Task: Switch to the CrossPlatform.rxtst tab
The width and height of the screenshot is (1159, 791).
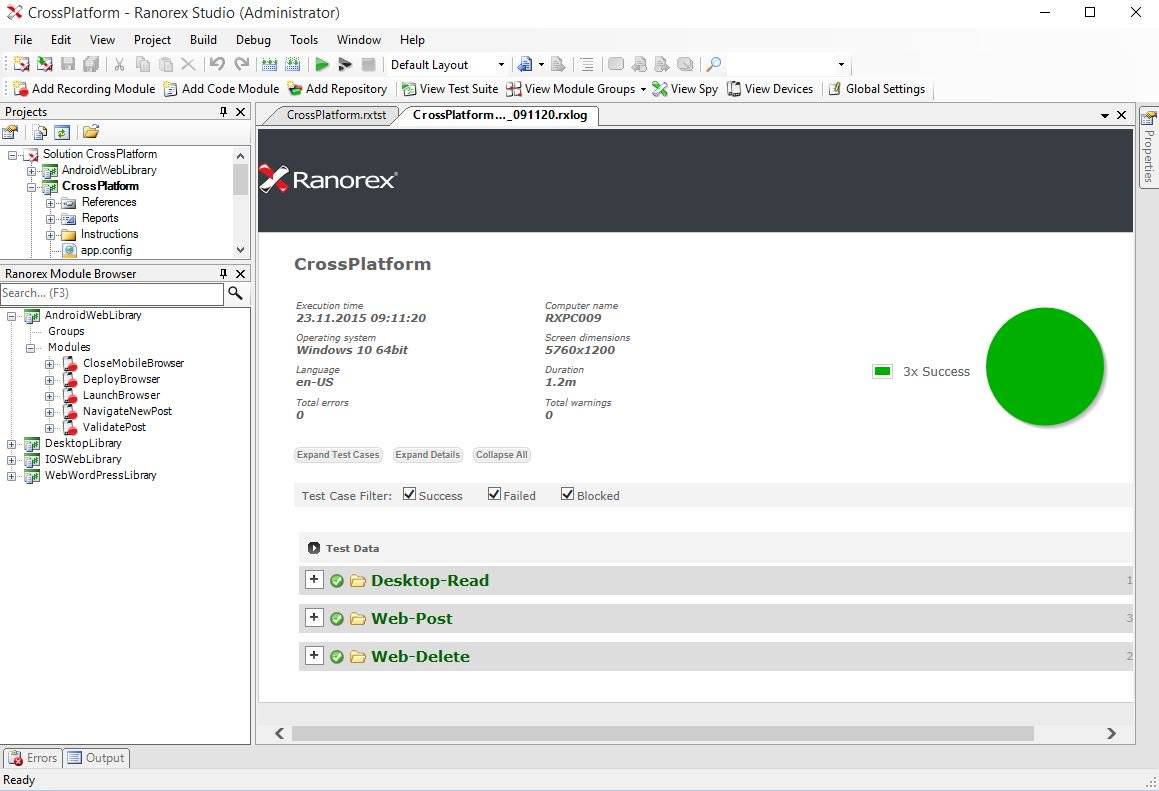Action: (x=330, y=115)
